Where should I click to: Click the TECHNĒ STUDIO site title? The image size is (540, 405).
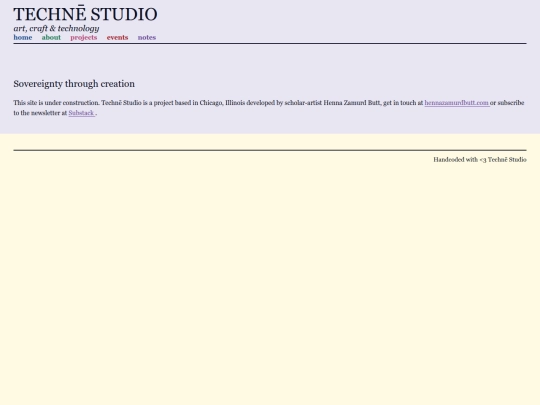pos(85,14)
